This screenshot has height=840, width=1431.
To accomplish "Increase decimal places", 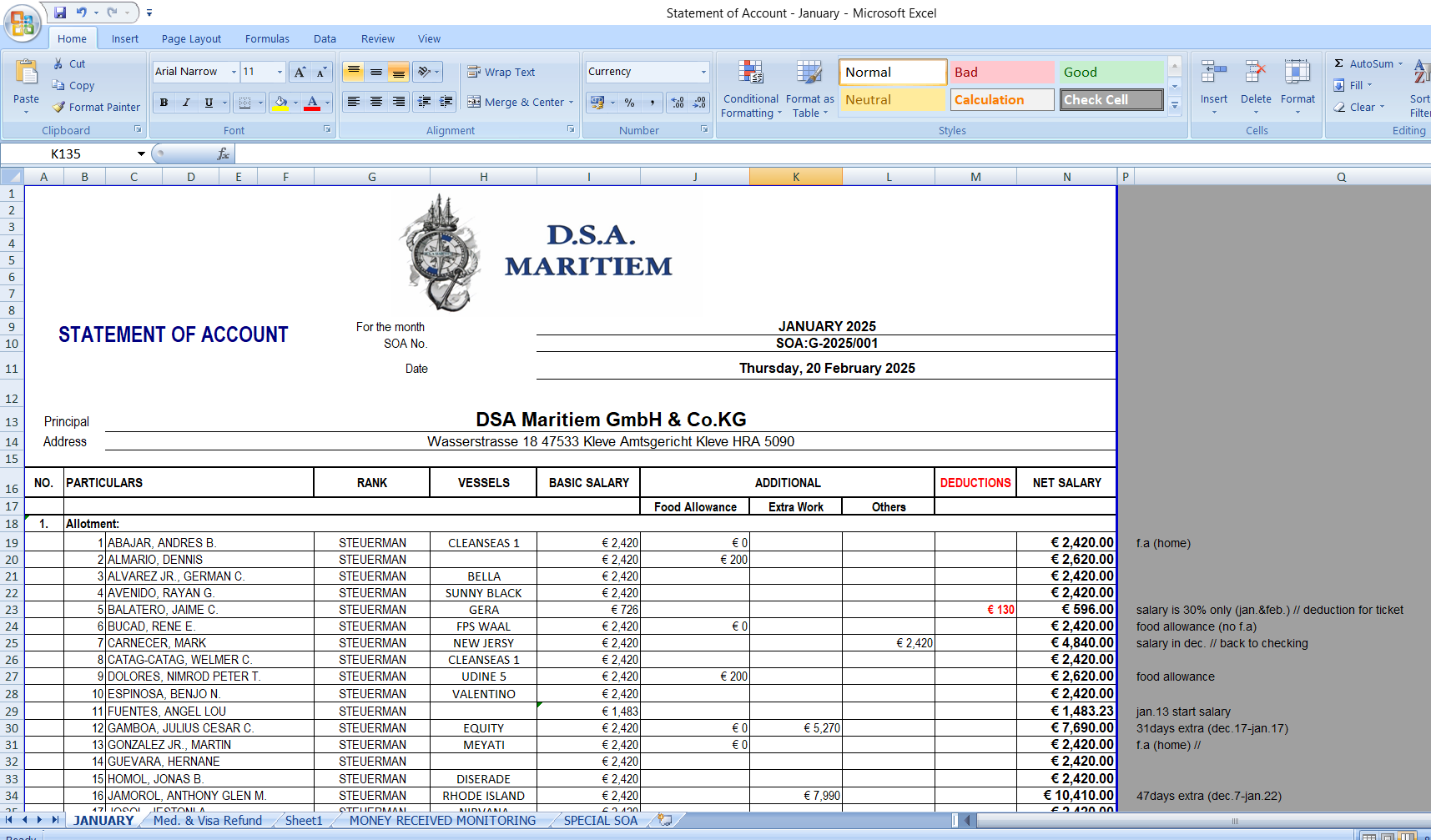I will (678, 103).
